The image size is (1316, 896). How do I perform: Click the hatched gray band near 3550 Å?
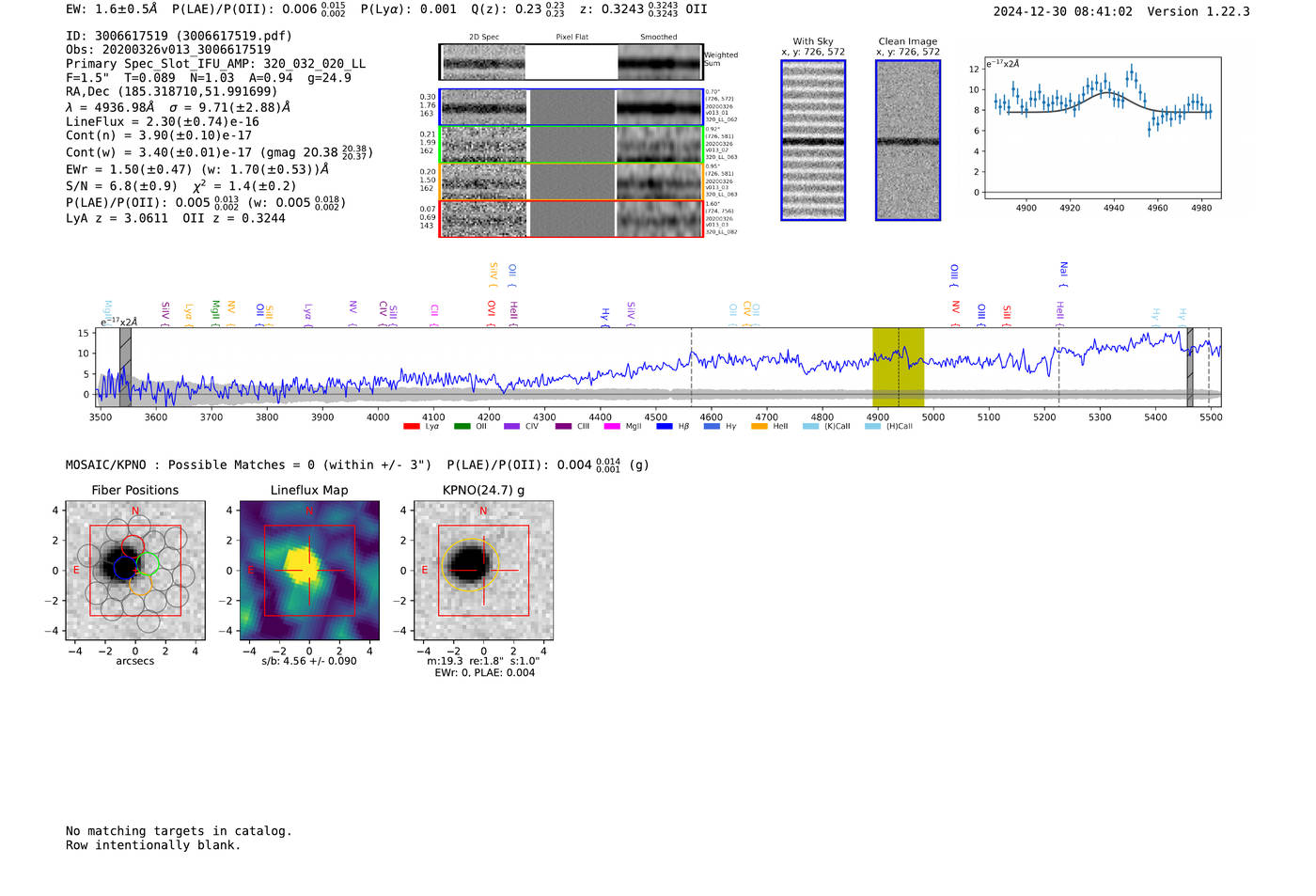[x=125, y=367]
